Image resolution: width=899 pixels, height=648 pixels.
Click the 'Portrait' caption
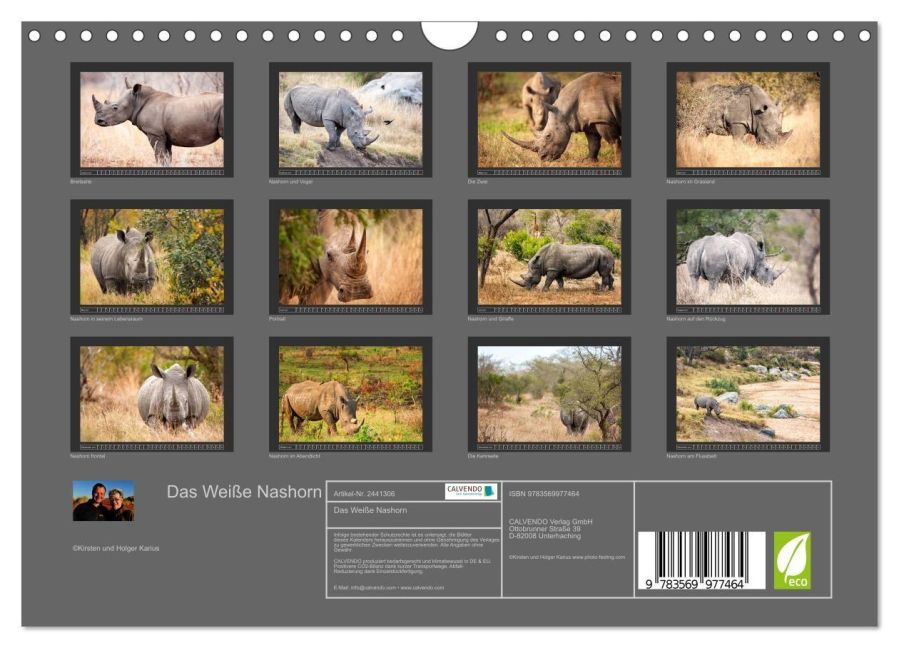(277, 319)
